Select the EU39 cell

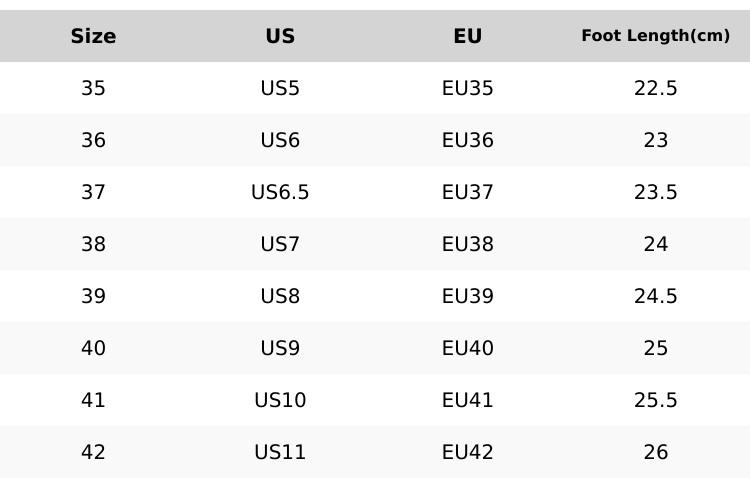pyautogui.click(x=467, y=297)
